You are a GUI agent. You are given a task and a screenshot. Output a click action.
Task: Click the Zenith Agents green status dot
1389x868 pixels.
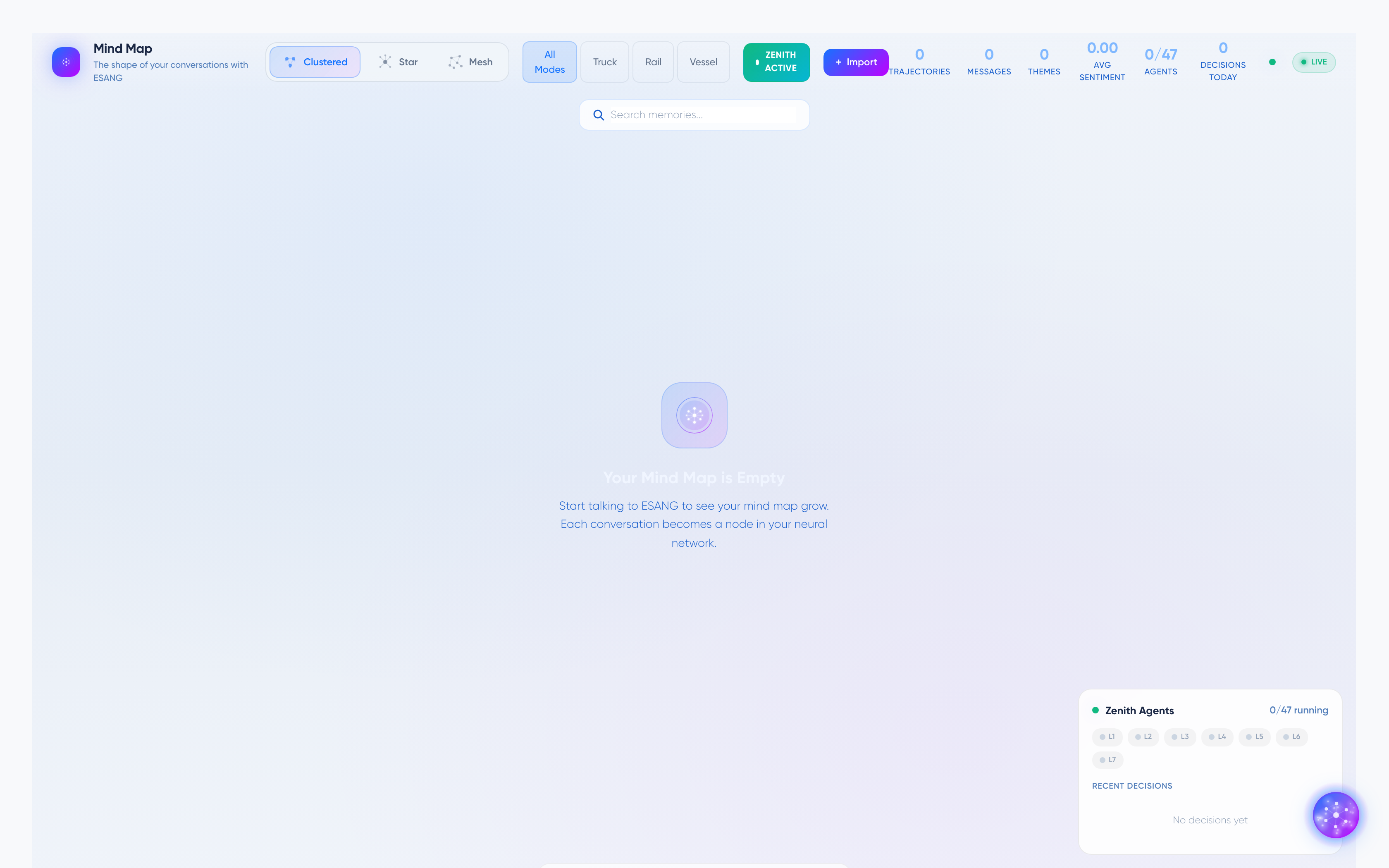tap(1095, 710)
